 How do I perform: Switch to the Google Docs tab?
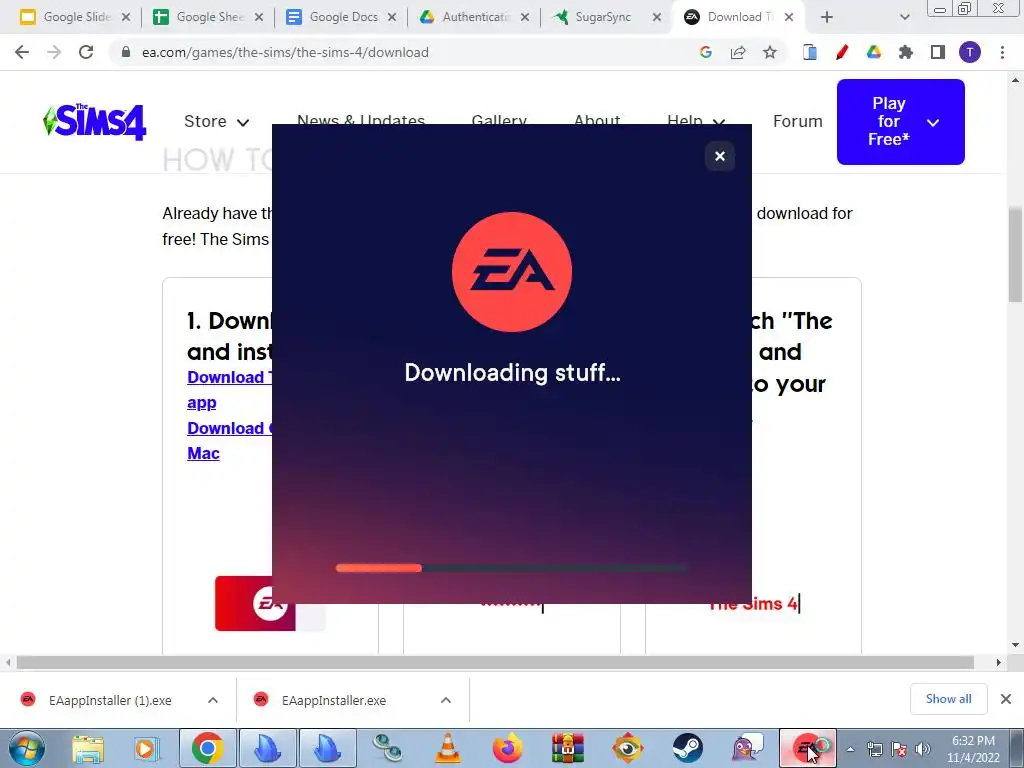tap(340, 17)
